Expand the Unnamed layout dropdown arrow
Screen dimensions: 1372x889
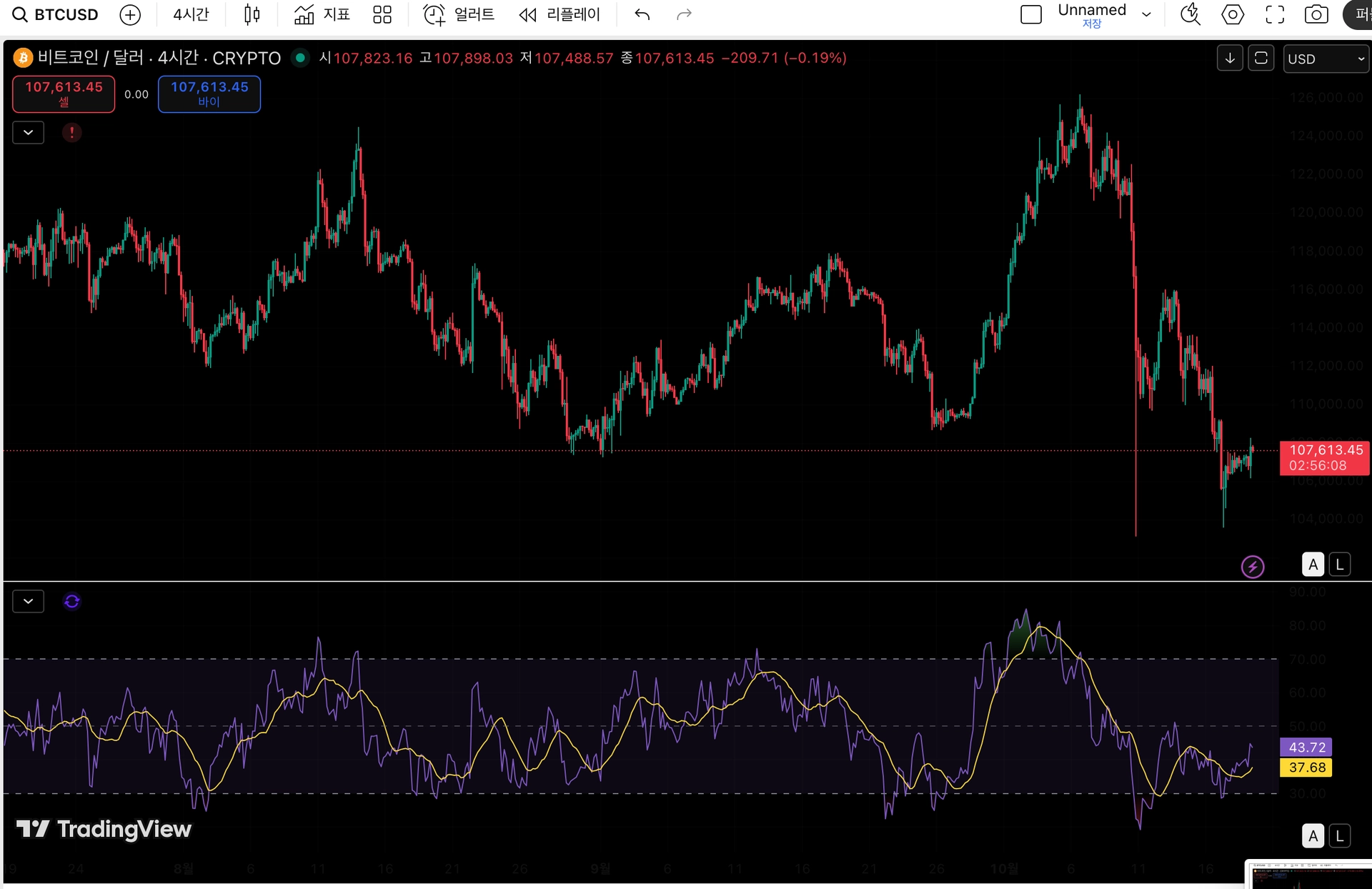tap(1147, 14)
